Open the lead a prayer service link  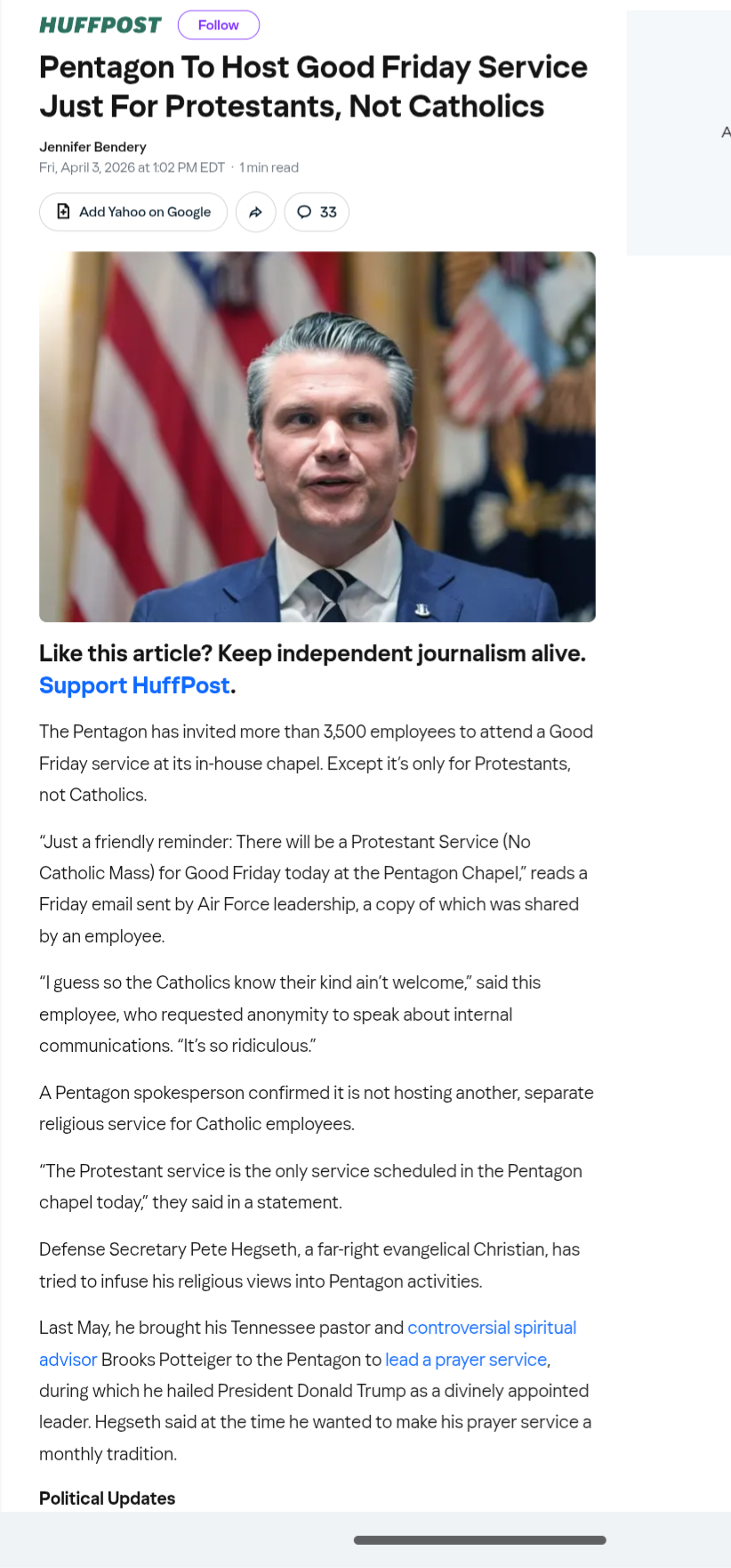[467, 1360]
